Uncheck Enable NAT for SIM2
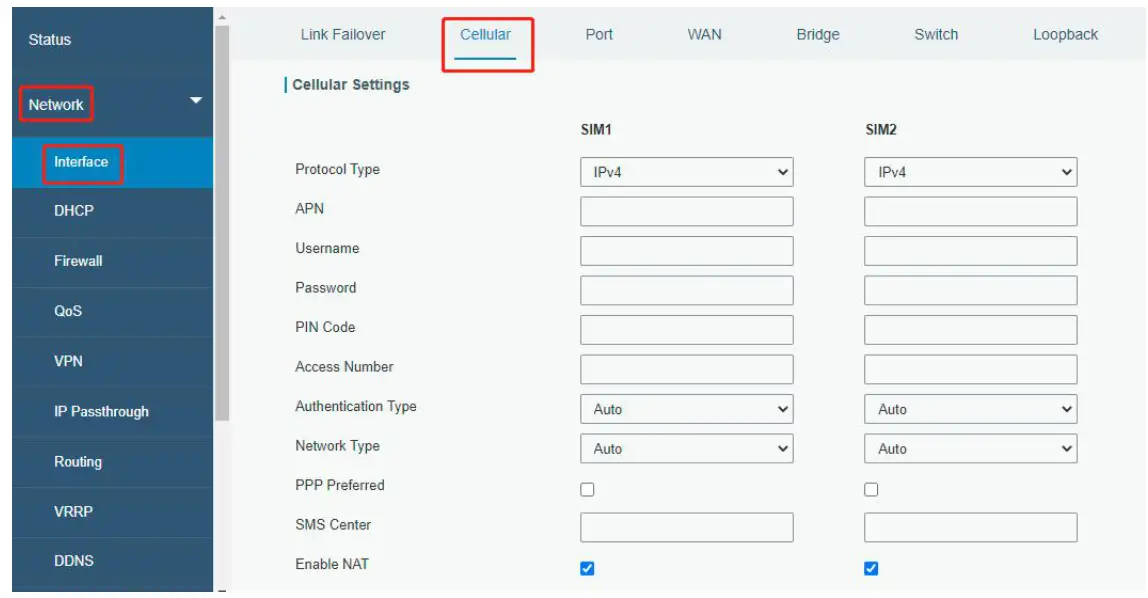This screenshot has height=598, width=1148. point(871,568)
